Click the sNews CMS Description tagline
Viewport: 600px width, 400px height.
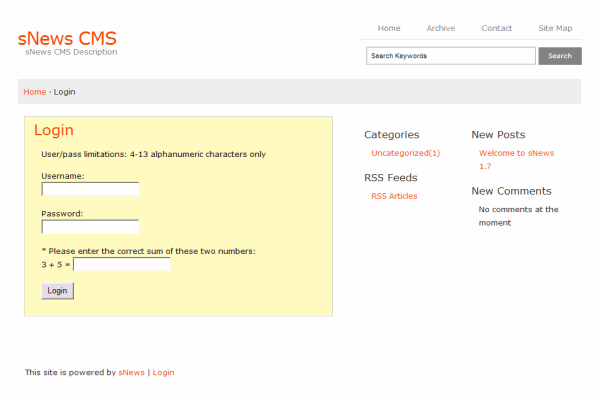[x=71, y=52]
